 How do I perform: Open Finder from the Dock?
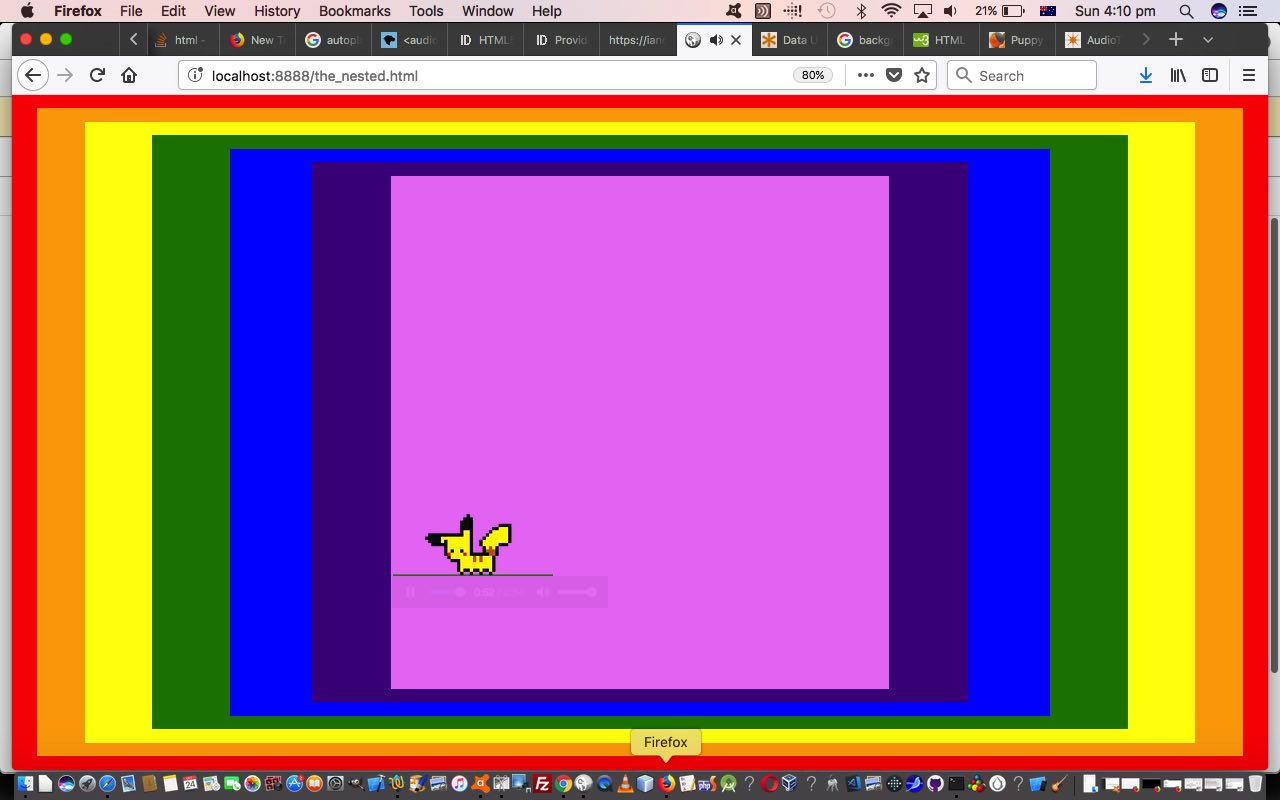click(x=25, y=784)
